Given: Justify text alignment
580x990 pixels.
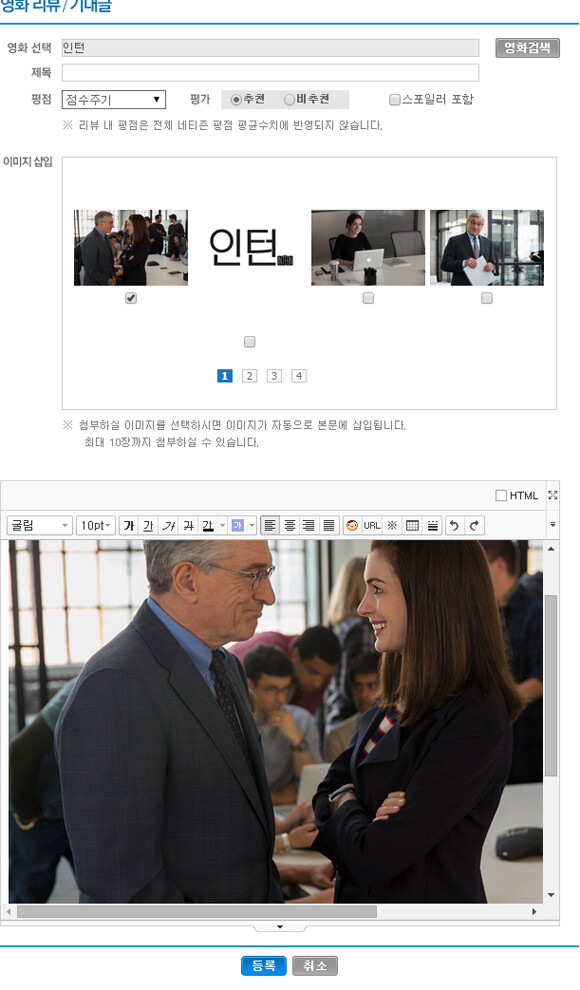Looking at the screenshot, I should tap(329, 525).
